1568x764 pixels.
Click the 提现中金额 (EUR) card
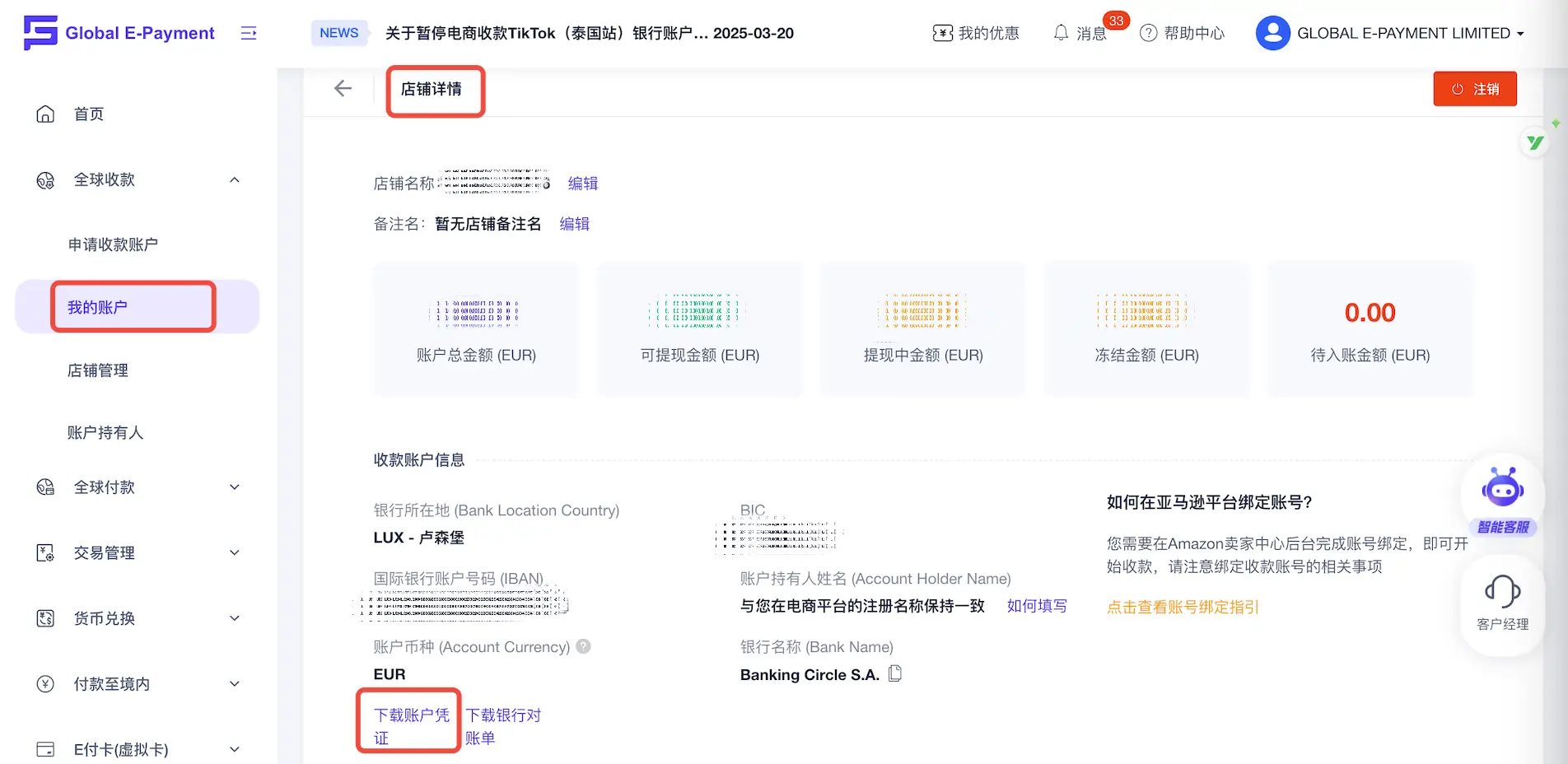923,329
